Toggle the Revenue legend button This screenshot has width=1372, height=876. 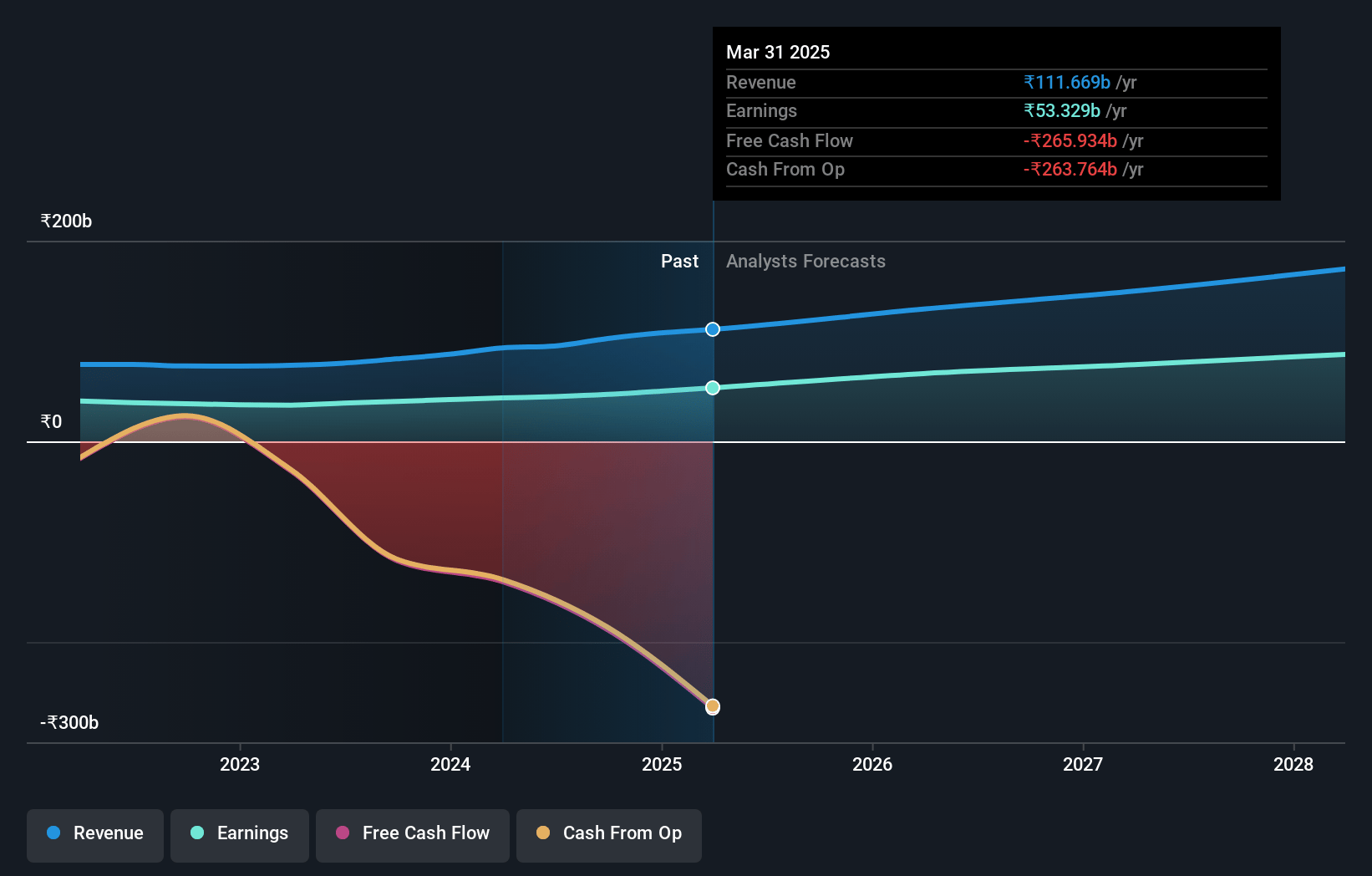[x=95, y=835]
